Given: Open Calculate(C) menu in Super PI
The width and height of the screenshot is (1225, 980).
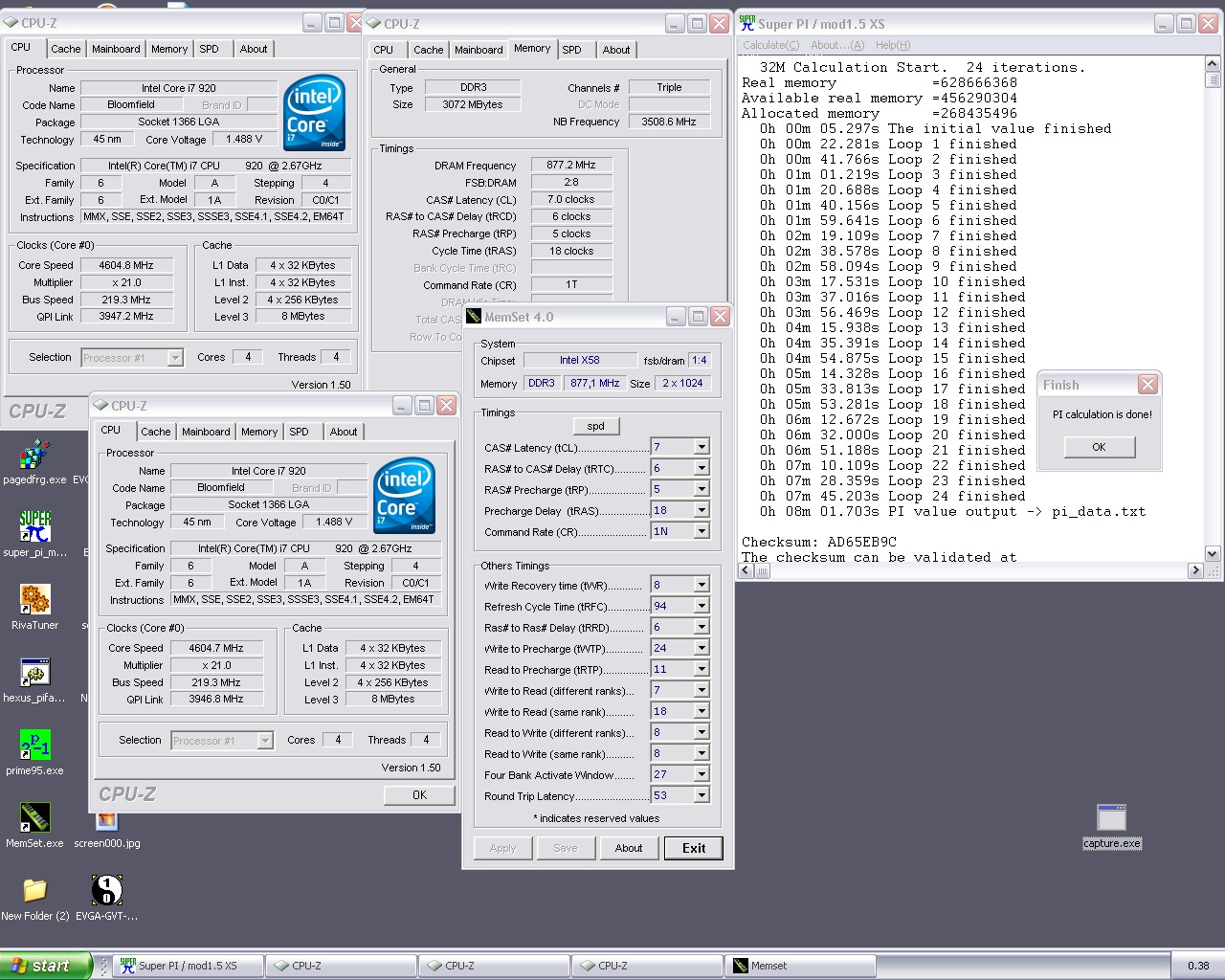Looking at the screenshot, I should tap(770, 45).
